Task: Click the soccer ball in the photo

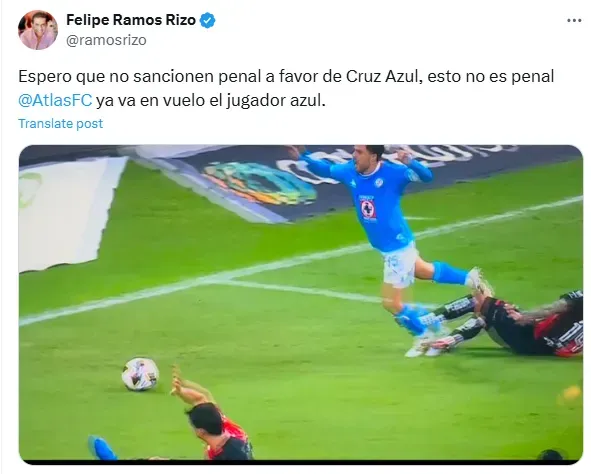Action: 140,374
